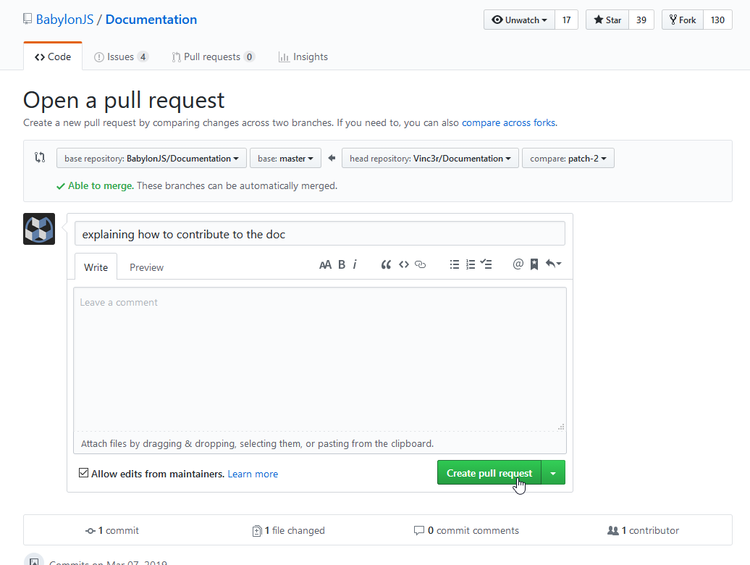Open the Issues tab
The height and width of the screenshot is (565, 750).
[121, 57]
